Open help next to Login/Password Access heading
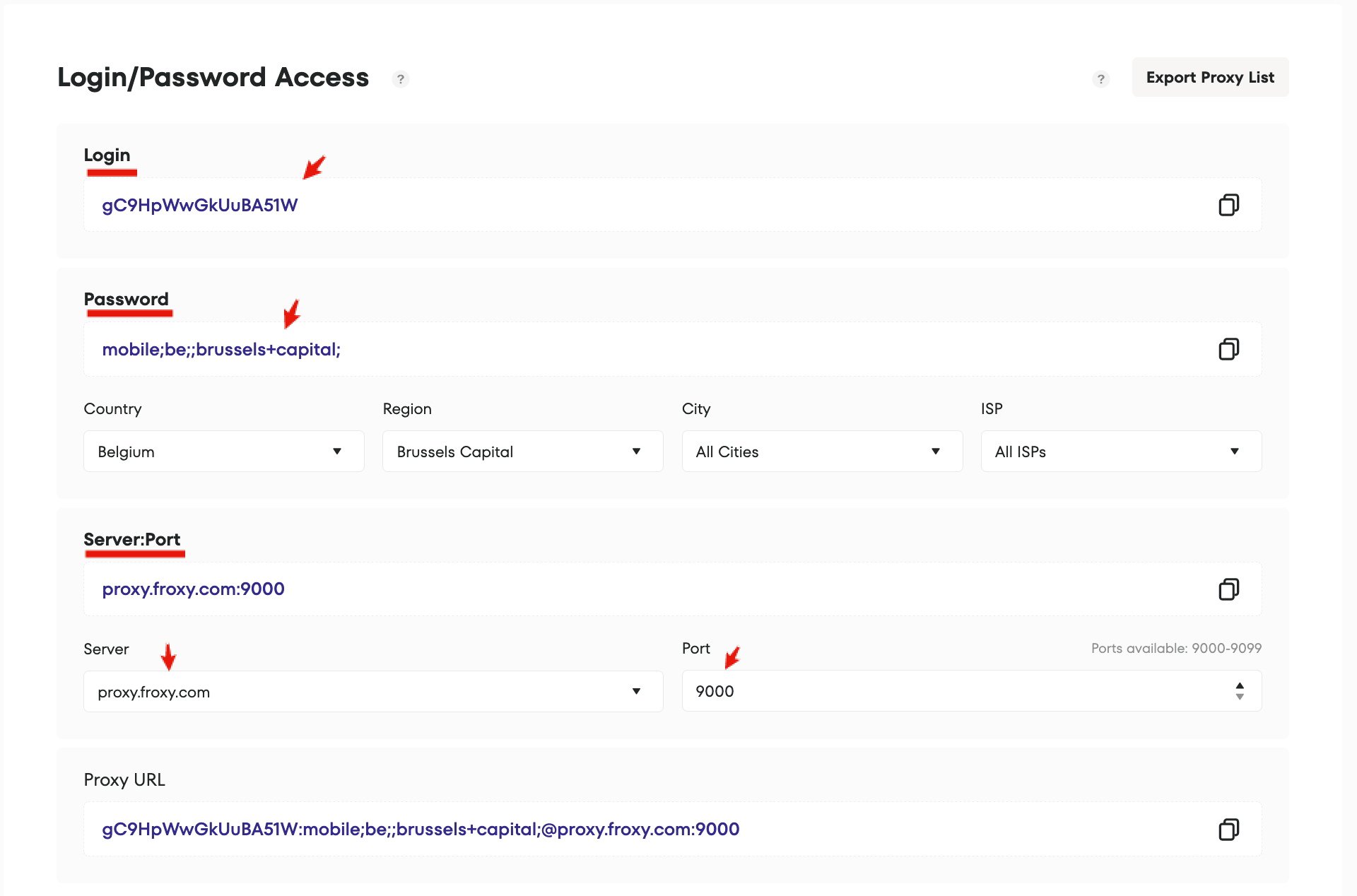The width and height of the screenshot is (1357, 896). [x=401, y=79]
